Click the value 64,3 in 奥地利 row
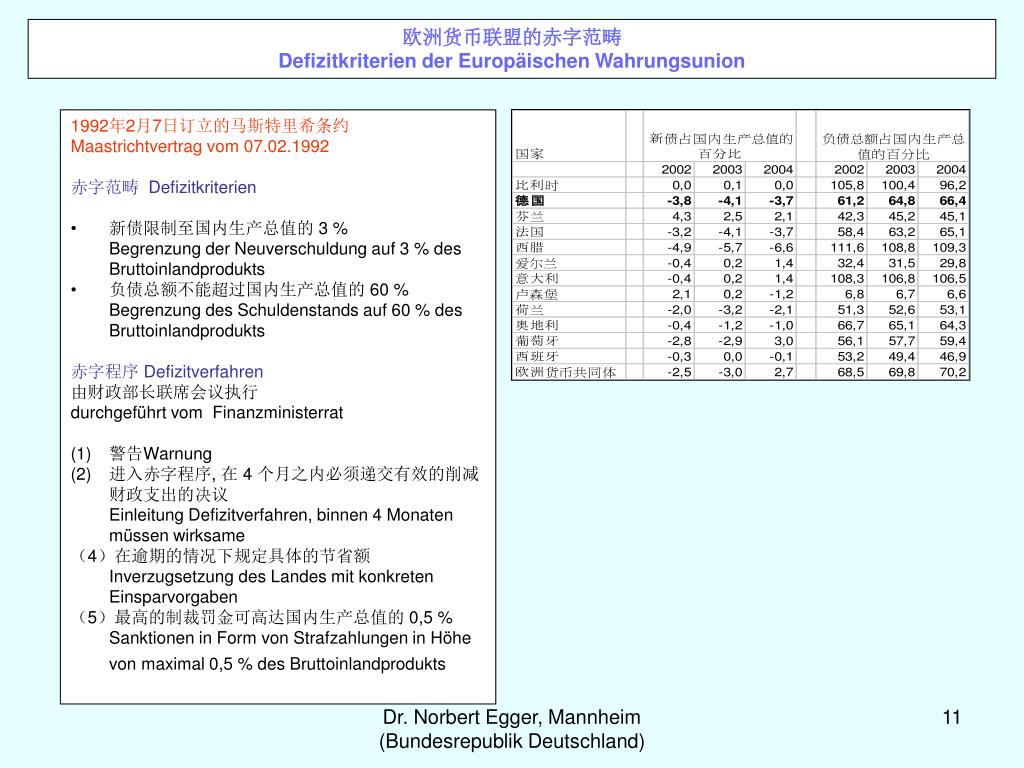 pos(953,325)
